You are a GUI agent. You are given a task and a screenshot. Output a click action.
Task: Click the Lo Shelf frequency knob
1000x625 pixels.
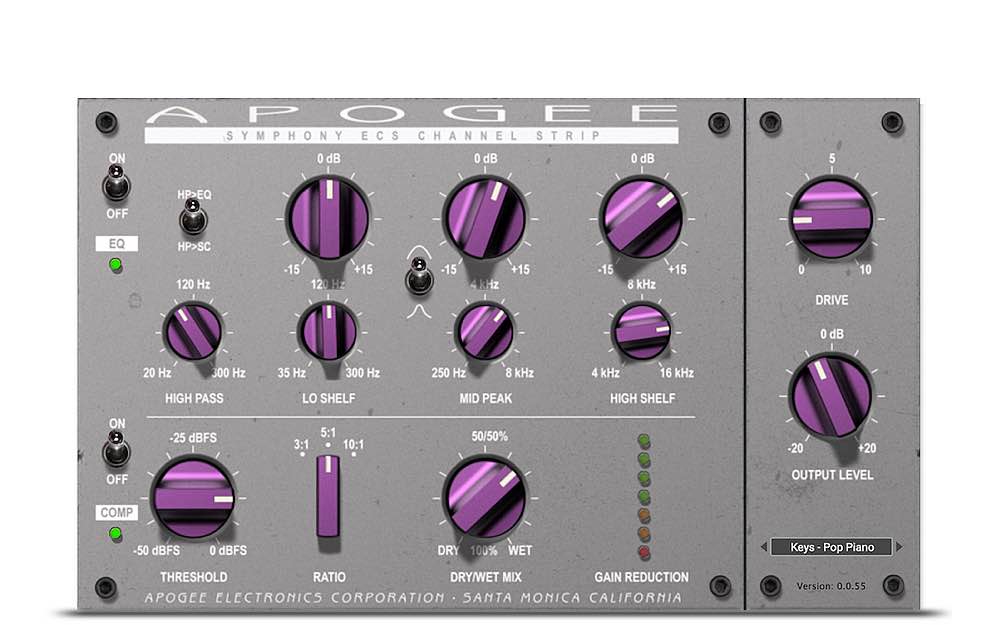(328, 331)
